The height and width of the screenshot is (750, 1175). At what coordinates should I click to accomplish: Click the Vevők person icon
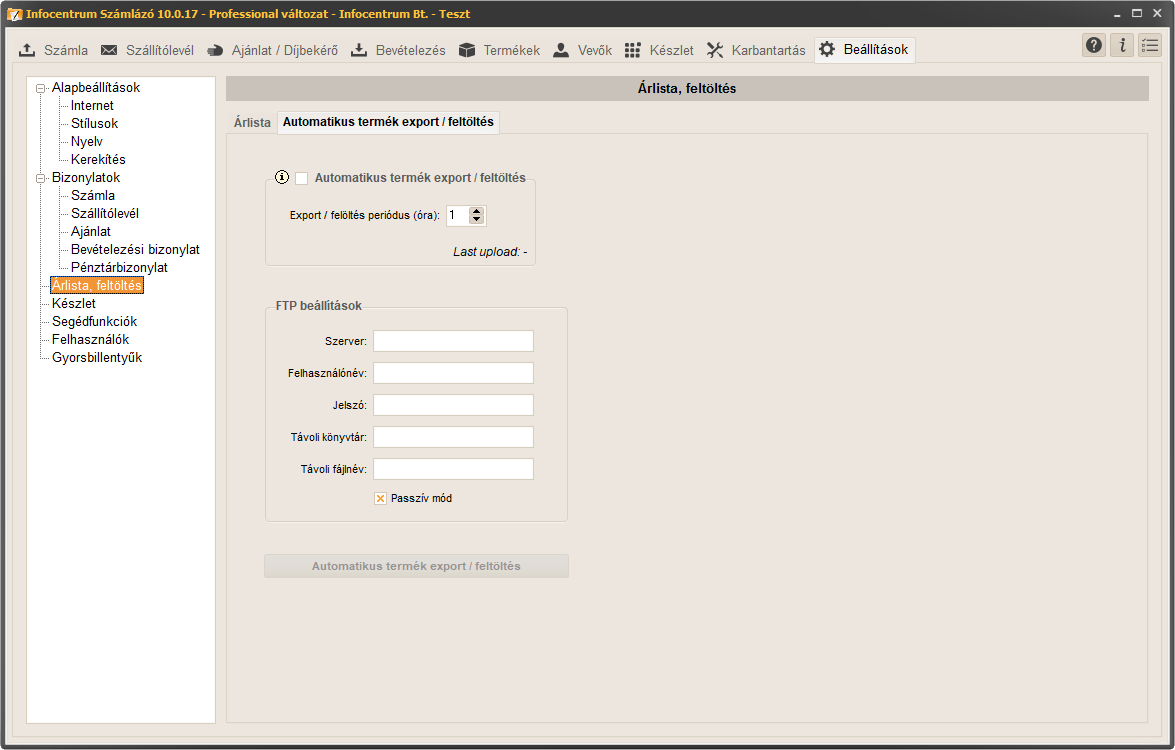point(561,50)
